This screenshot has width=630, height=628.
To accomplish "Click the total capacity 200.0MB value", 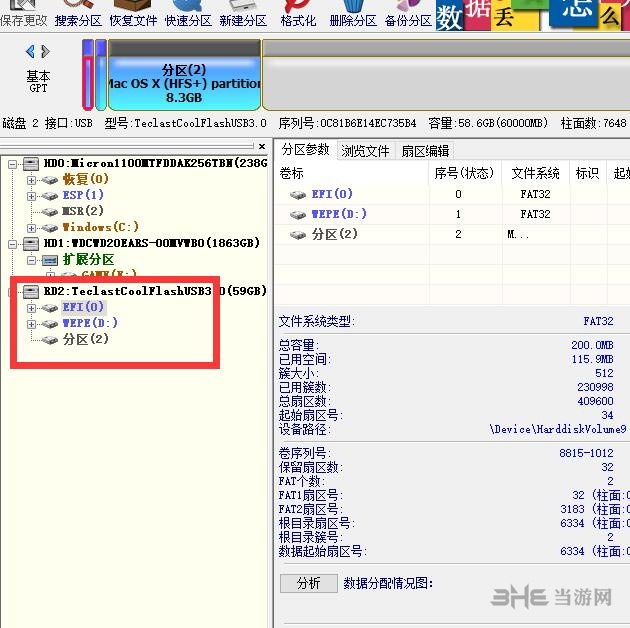I will tap(592, 345).
